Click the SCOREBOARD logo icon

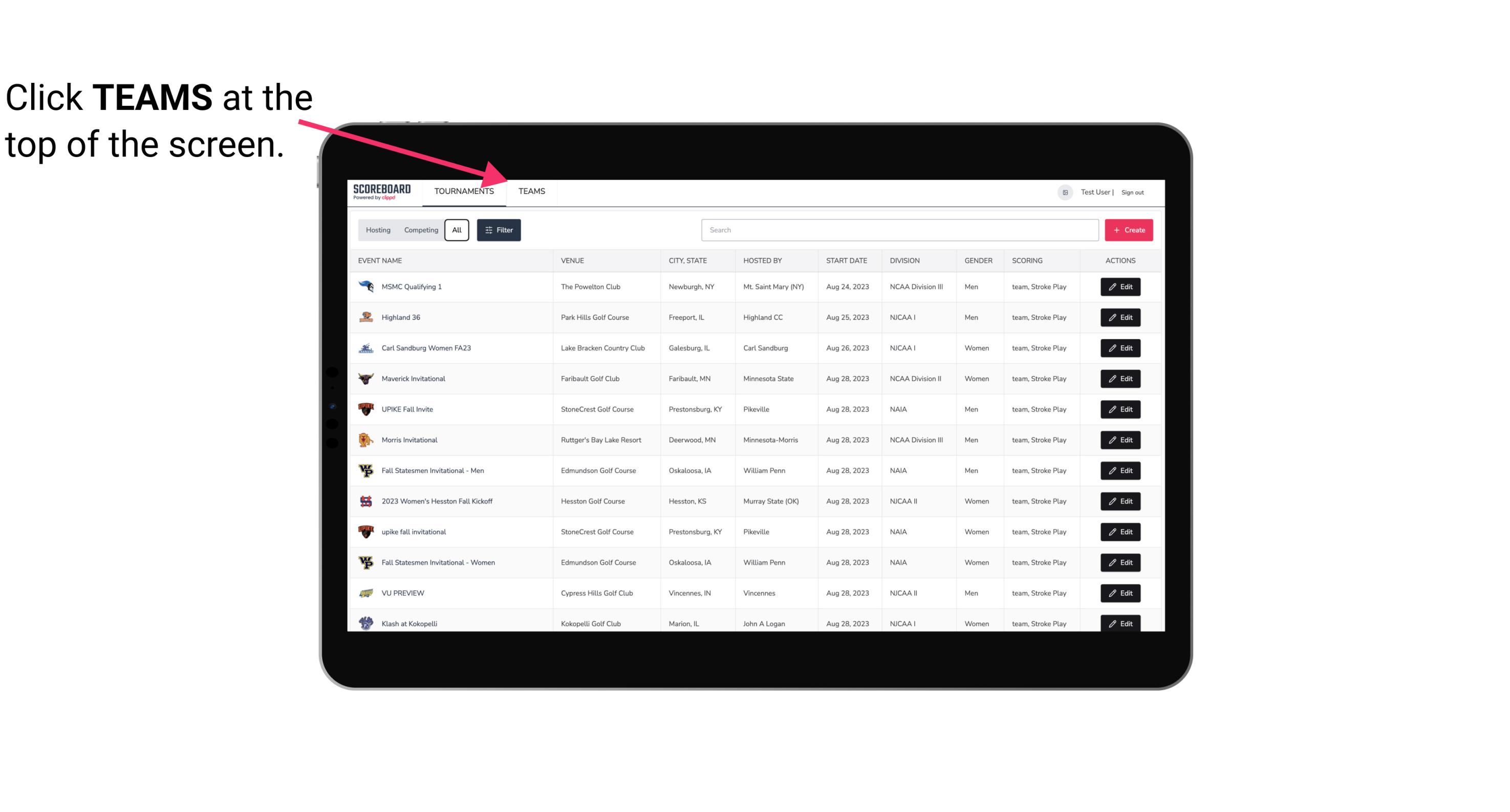click(x=380, y=191)
